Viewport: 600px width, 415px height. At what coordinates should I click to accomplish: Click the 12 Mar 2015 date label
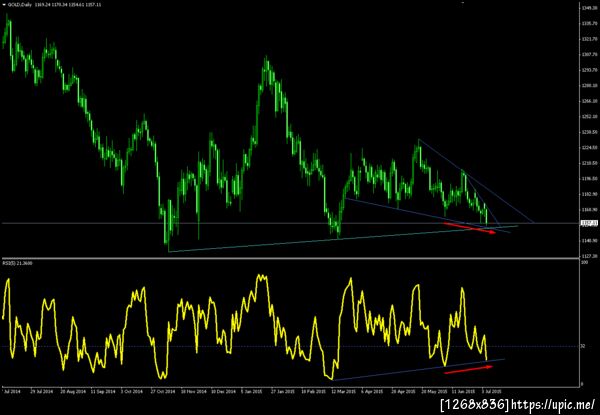342,392
